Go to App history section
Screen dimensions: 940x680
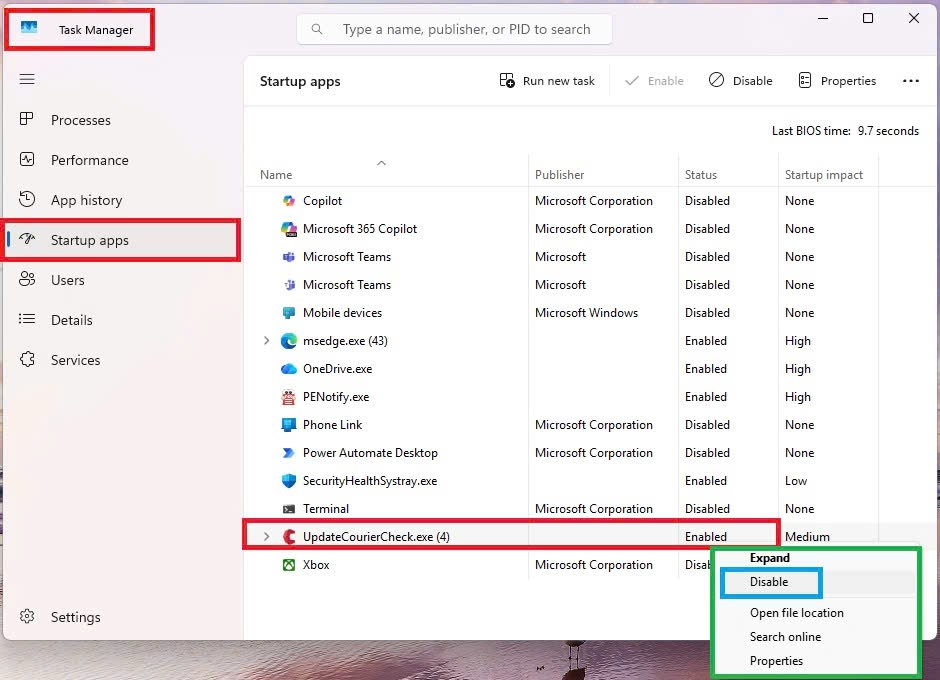coord(86,200)
